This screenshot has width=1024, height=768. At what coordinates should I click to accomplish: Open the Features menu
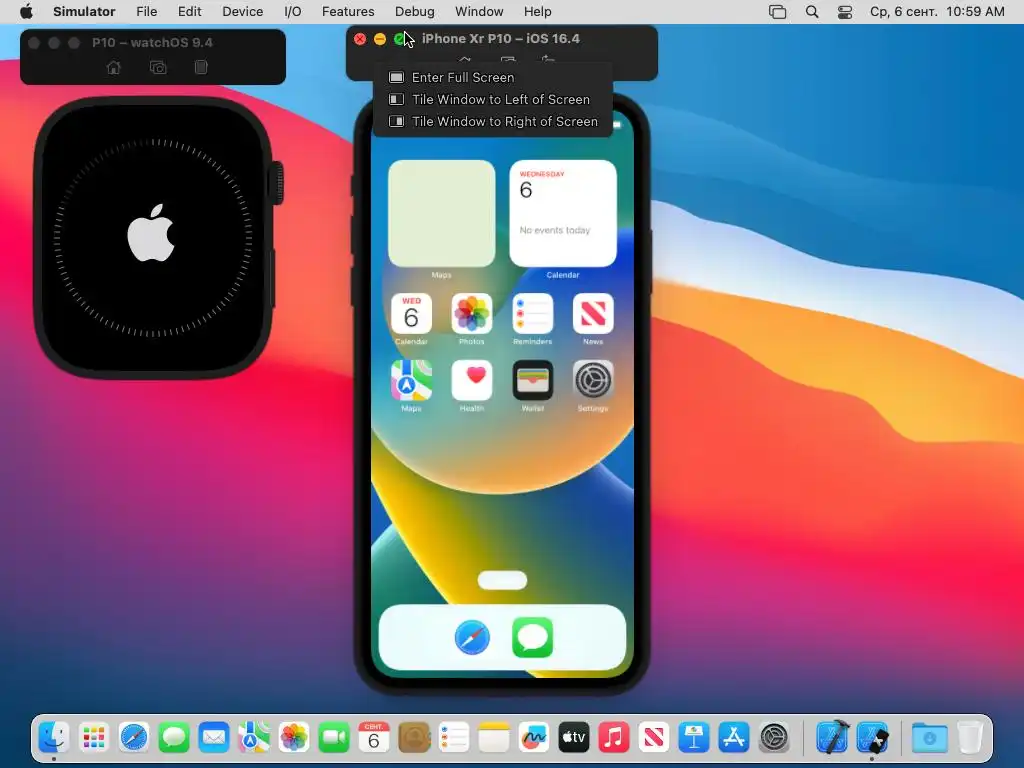(348, 11)
